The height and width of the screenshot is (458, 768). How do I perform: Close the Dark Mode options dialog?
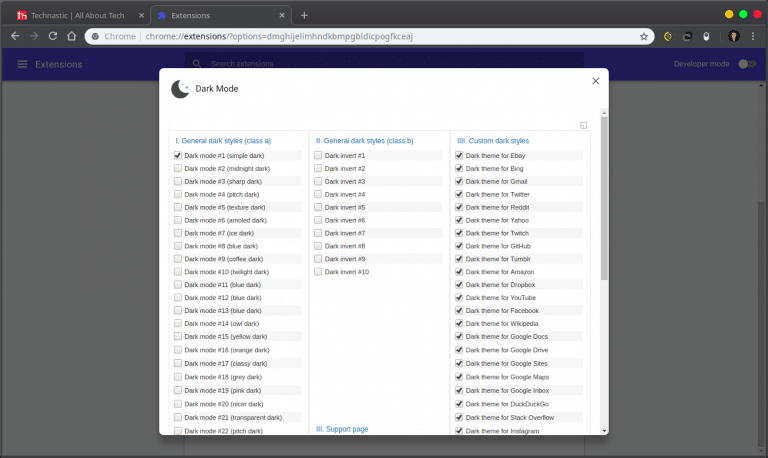596,81
